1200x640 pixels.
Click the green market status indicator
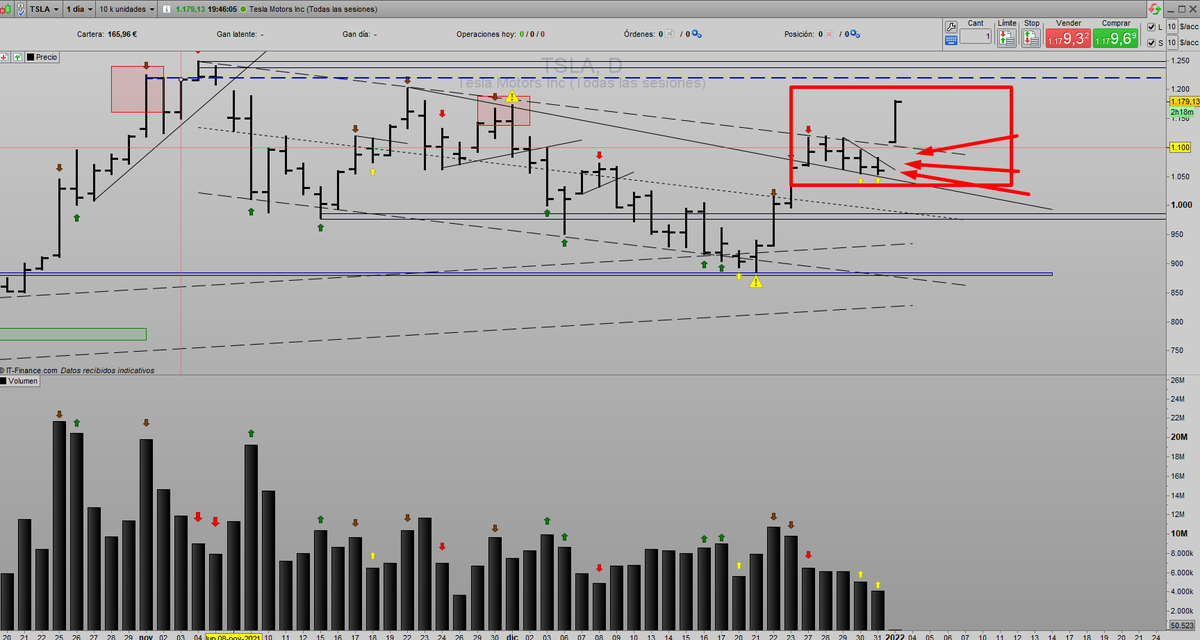tap(243, 9)
